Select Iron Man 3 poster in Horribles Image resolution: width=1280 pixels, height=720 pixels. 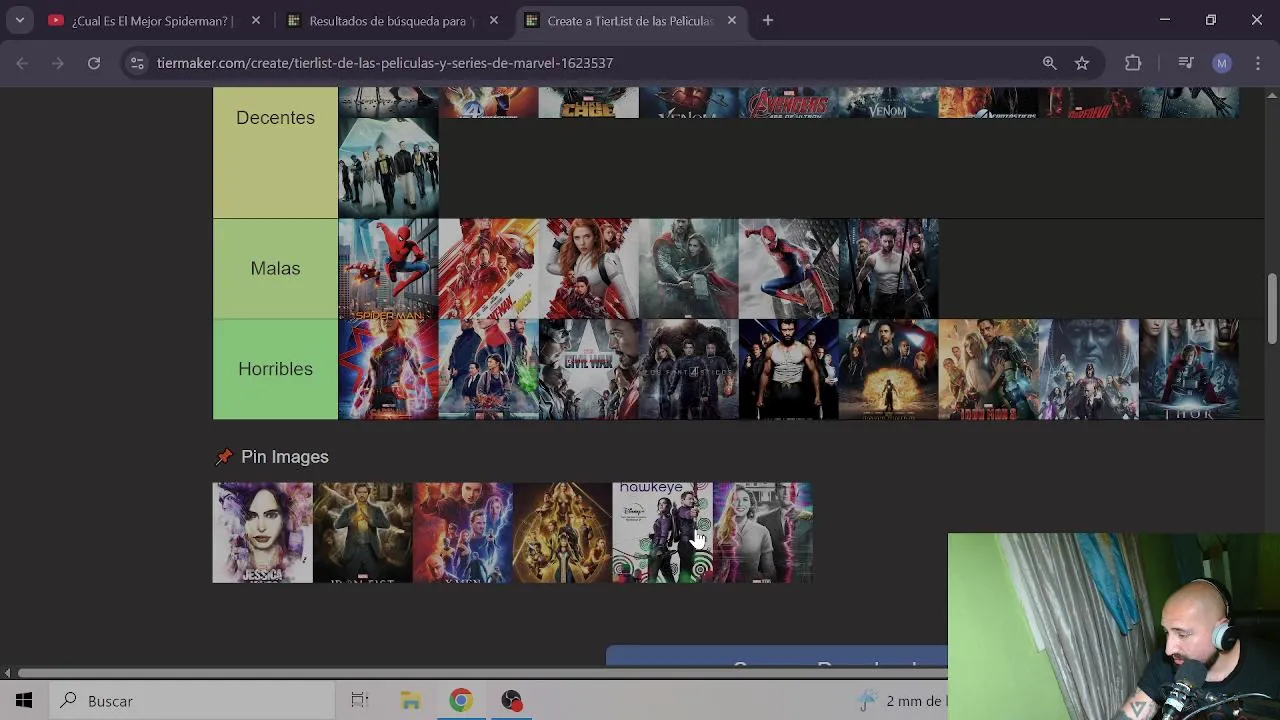pos(988,369)
